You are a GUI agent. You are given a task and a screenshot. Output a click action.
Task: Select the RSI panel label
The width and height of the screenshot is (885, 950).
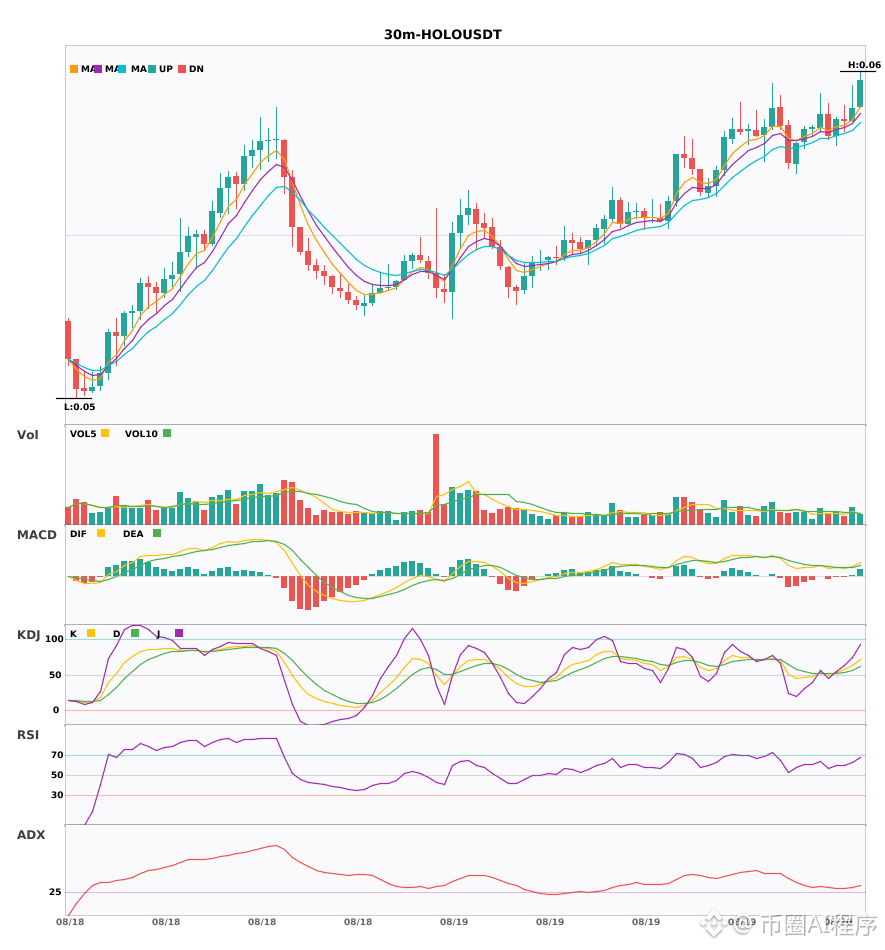(28, 735)
